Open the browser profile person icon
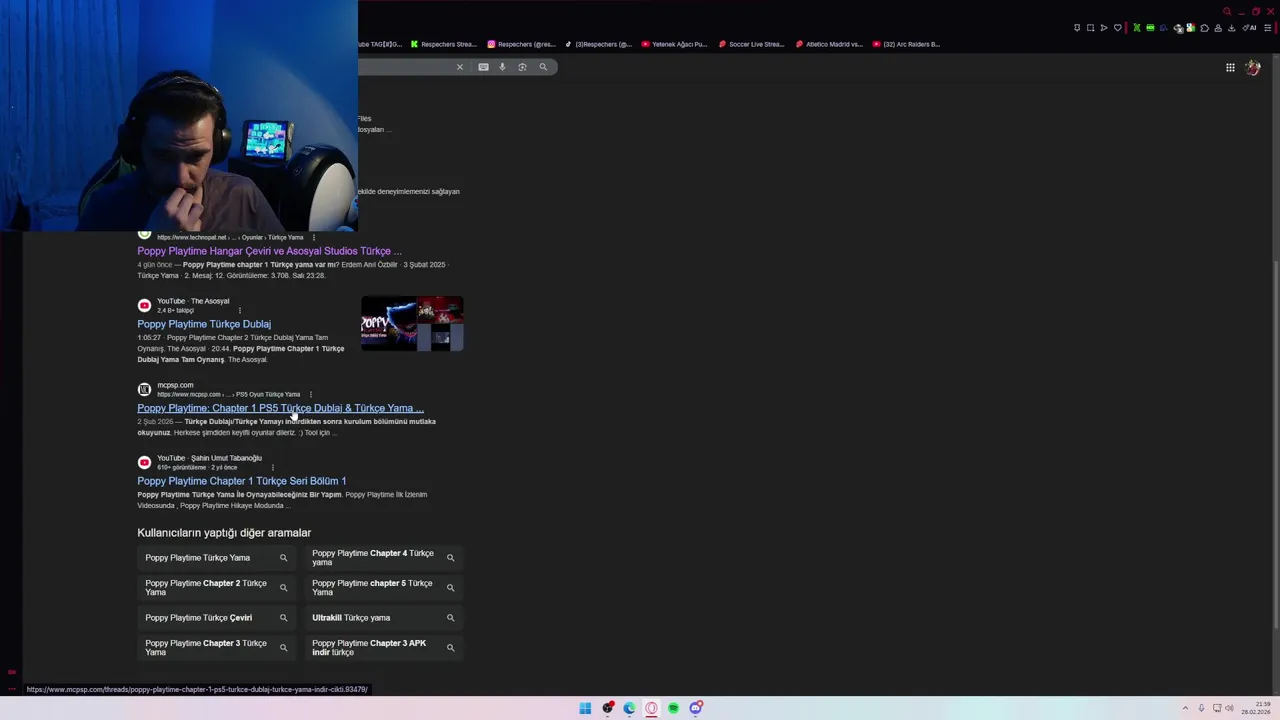 click(1218, 28)
